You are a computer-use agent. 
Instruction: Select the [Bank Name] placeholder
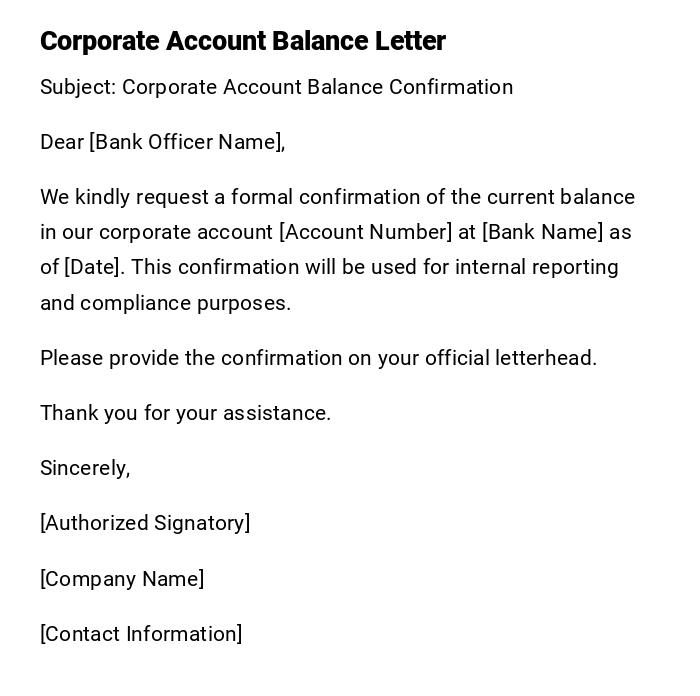pos(542,232)
